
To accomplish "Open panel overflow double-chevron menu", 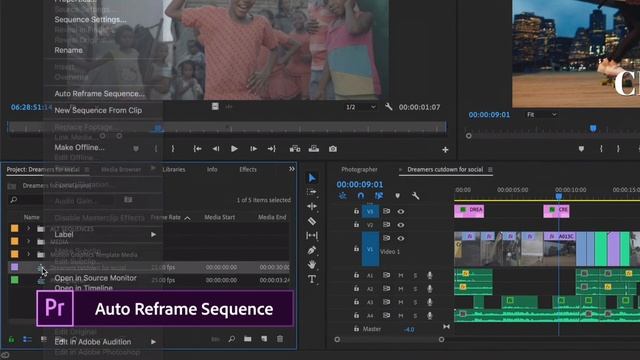I will (292, 169).
